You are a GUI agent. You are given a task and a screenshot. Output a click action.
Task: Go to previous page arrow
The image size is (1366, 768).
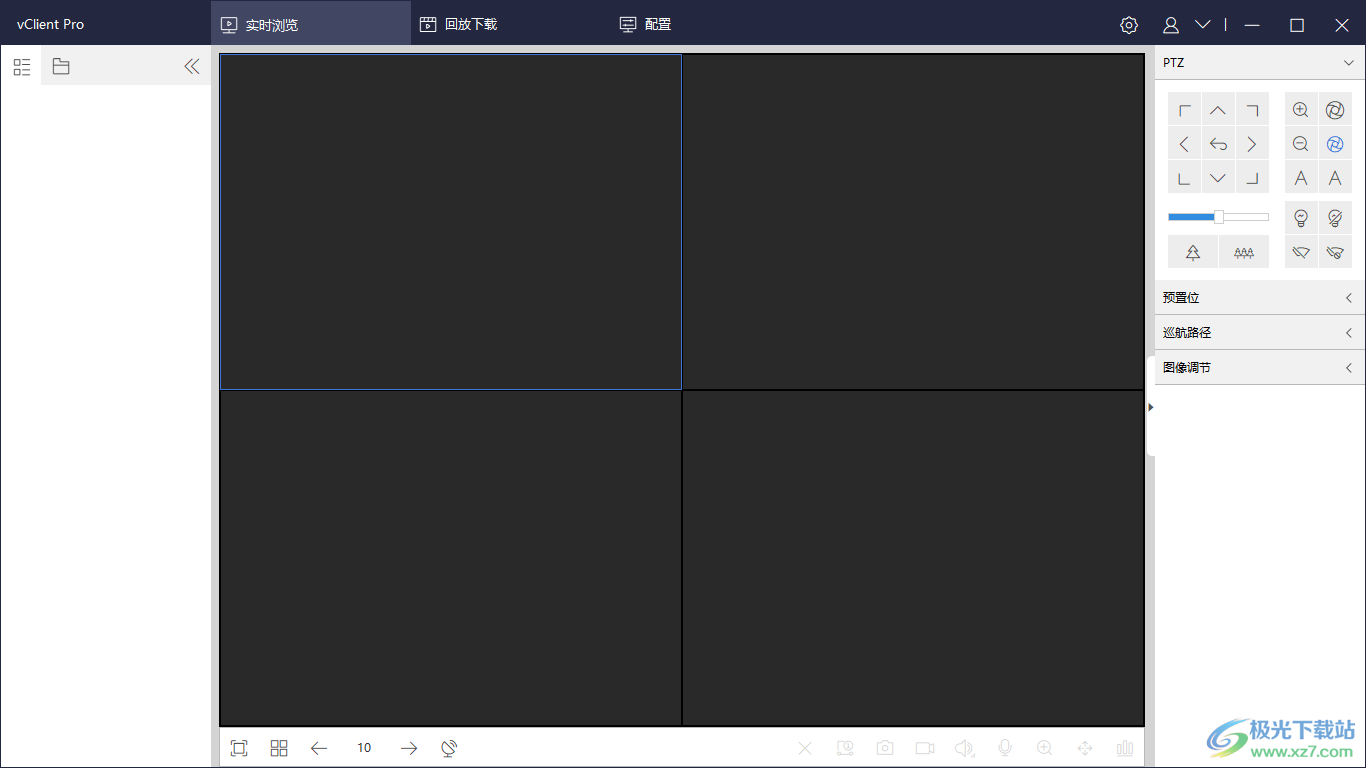tap(319, 748)
